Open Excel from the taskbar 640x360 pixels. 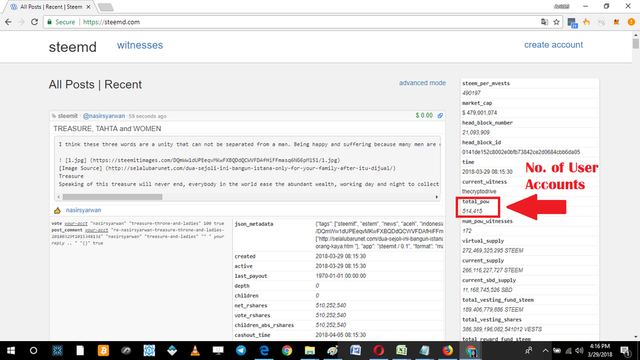(x=402, y=351)
